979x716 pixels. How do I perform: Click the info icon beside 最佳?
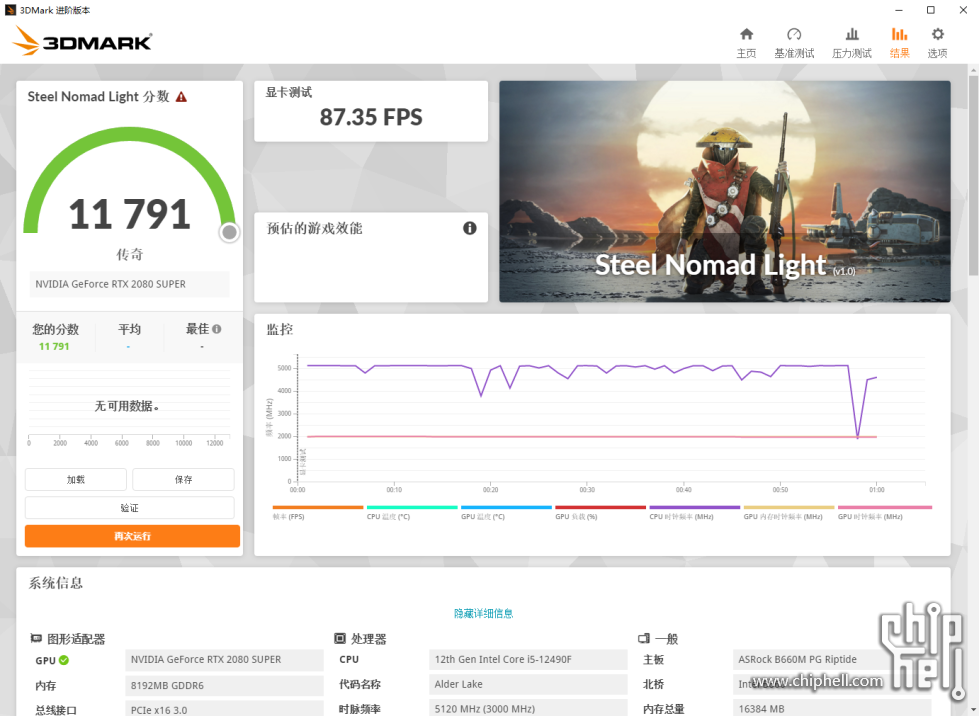[x=217, y=329]
